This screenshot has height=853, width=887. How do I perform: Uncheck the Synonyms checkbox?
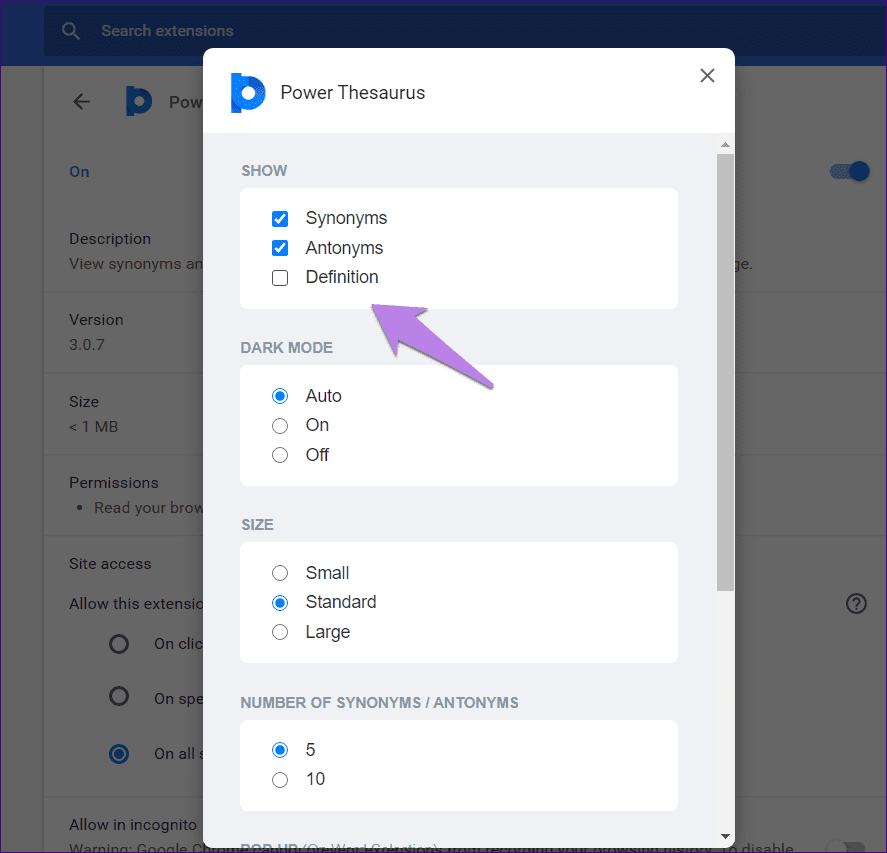pos(280,218)
